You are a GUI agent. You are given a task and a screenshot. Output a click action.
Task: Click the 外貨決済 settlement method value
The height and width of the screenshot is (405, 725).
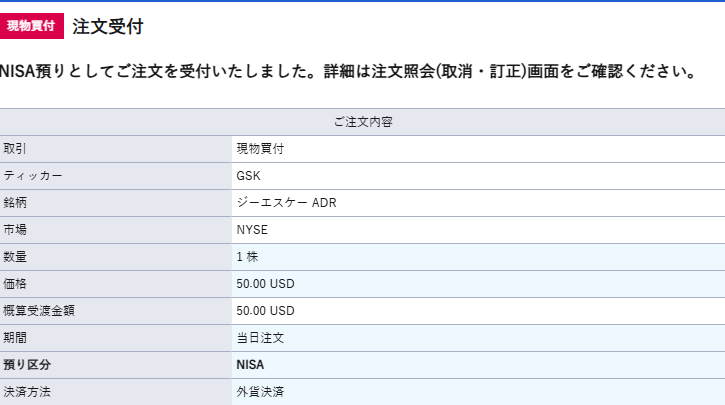(x=259, y=392)
